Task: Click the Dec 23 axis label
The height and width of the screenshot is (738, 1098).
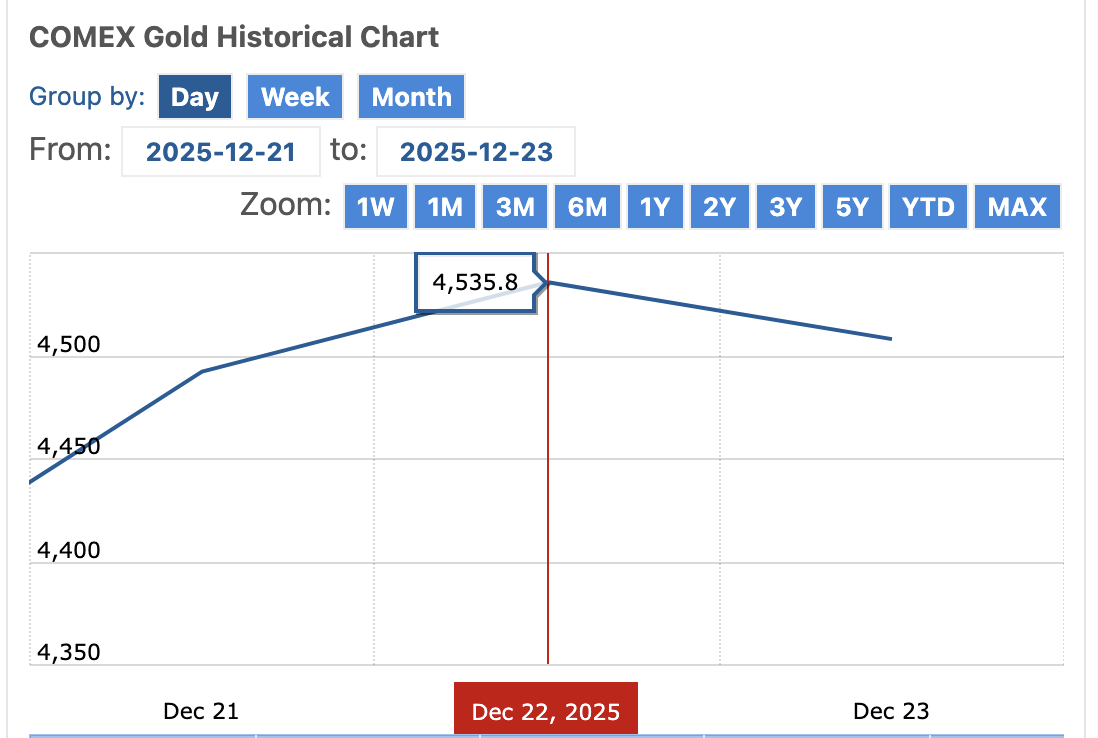Action: pos(891,711)
